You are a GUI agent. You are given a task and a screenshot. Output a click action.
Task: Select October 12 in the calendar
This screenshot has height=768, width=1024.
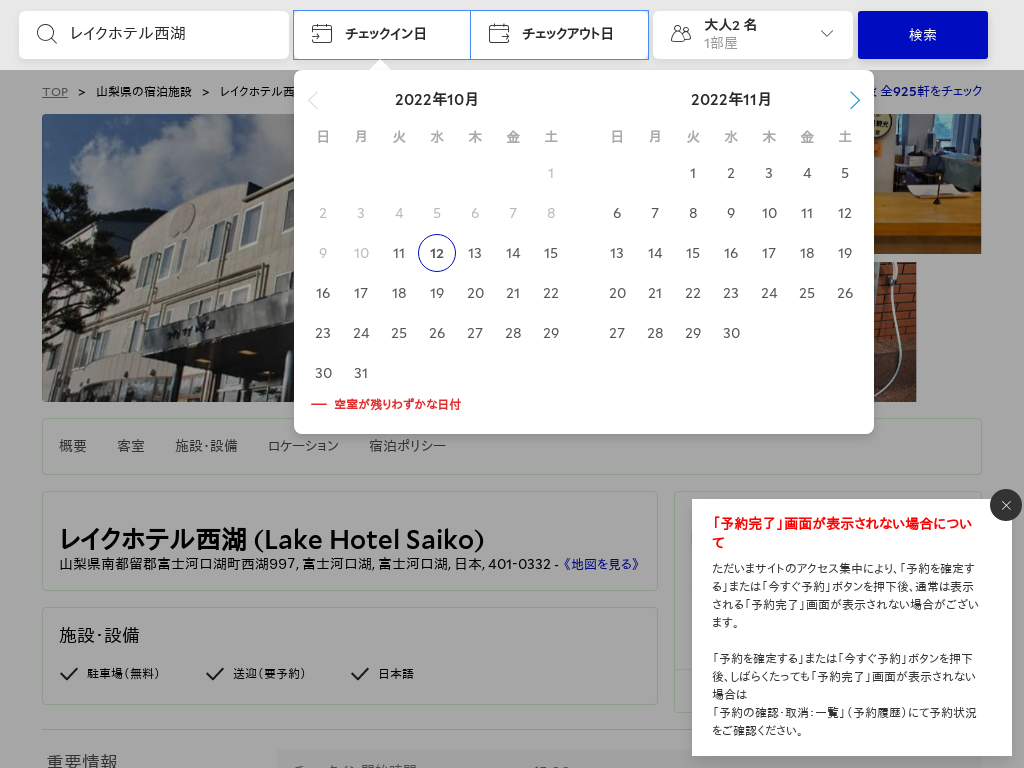click(437, 253)
